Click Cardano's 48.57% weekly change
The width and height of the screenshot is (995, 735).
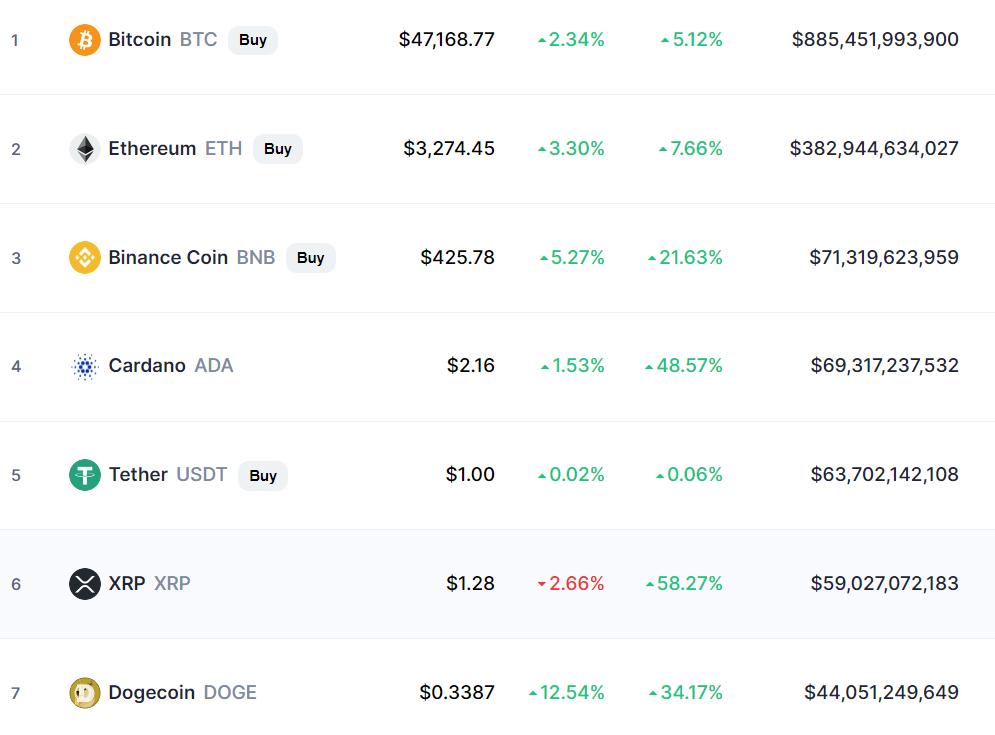683,366
